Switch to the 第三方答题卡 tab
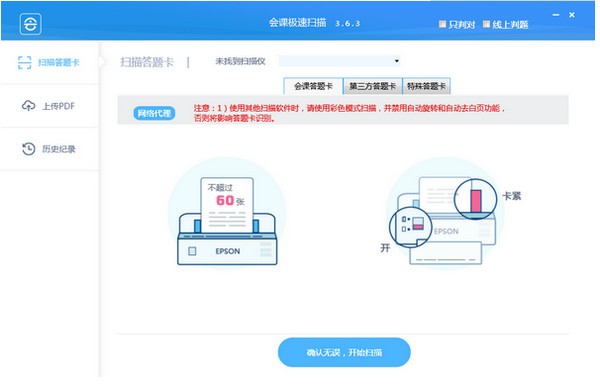 coord(372,86)
